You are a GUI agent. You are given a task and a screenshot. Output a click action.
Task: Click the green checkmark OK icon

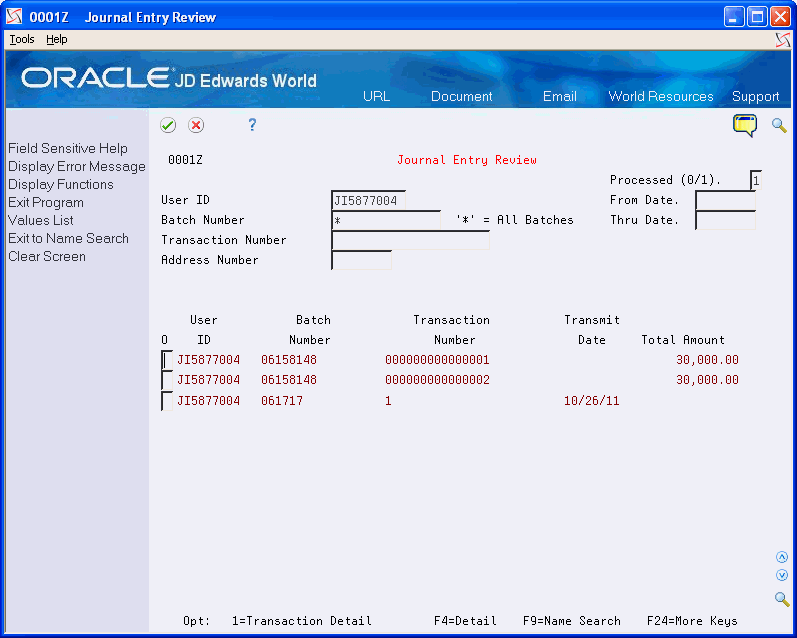pyautogui.click(x=168, y=125)
